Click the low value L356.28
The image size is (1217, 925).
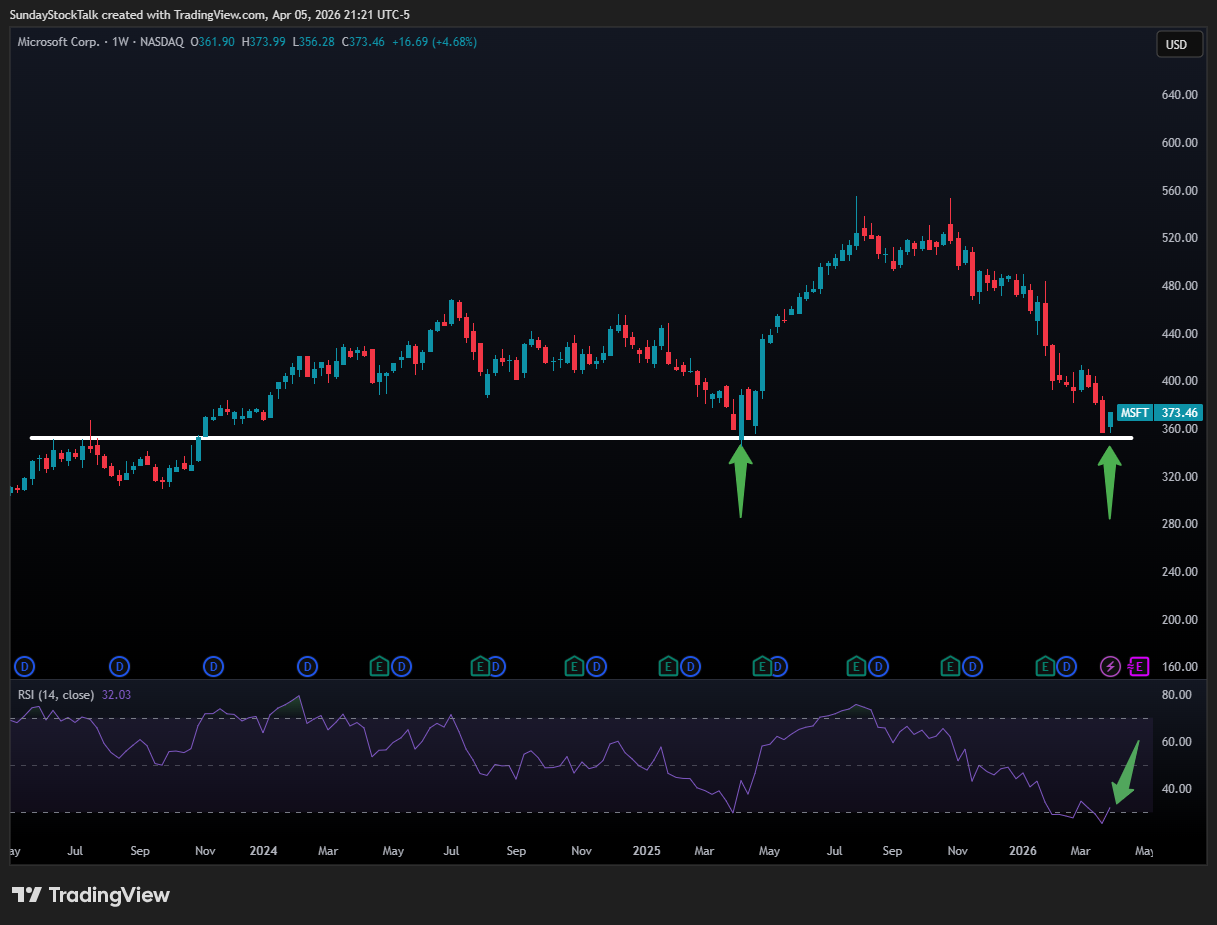click(x=314, y=42)
